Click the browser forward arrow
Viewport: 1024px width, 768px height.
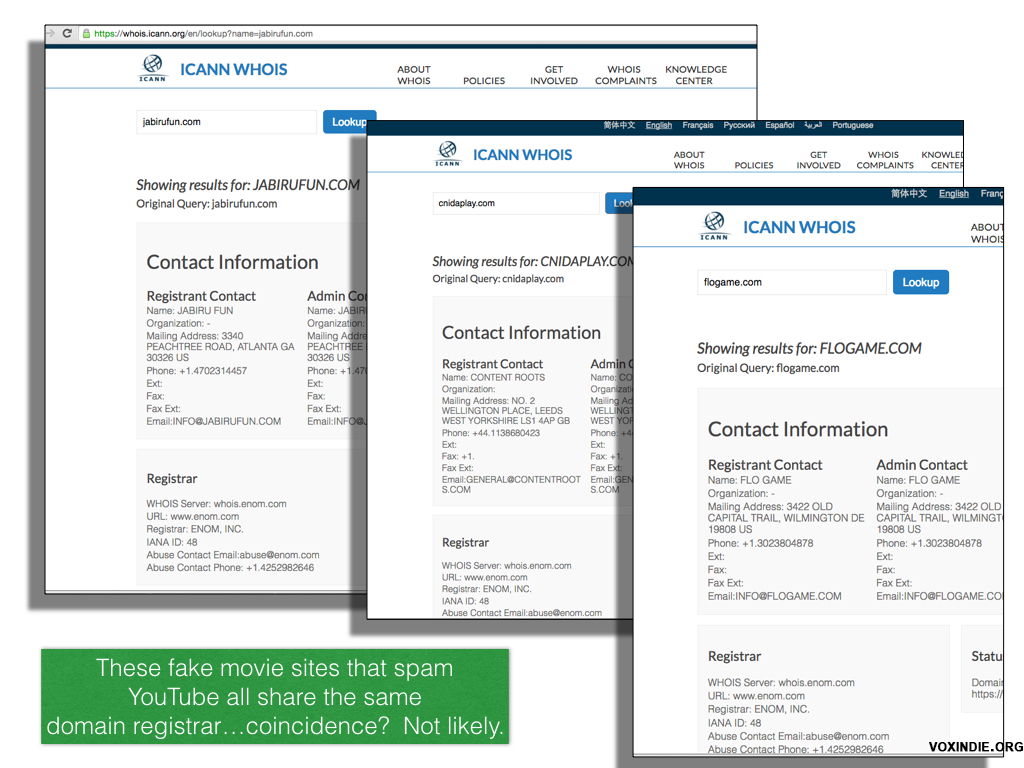[50, 33]
